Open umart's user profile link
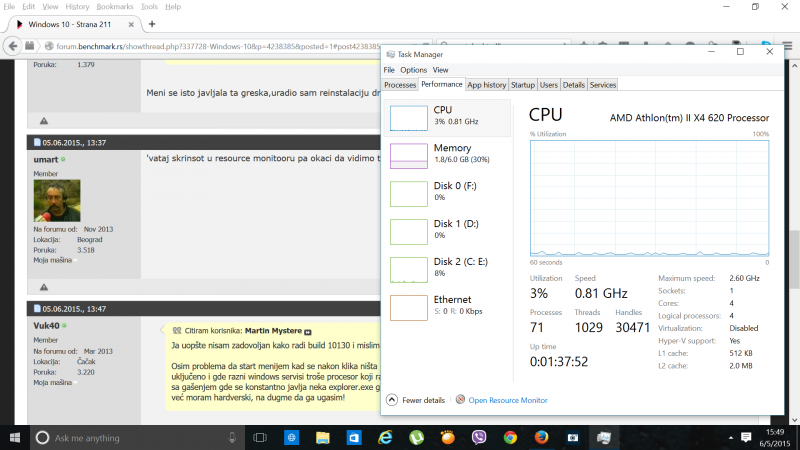This screenshot has height=450, width=800. 46,160
